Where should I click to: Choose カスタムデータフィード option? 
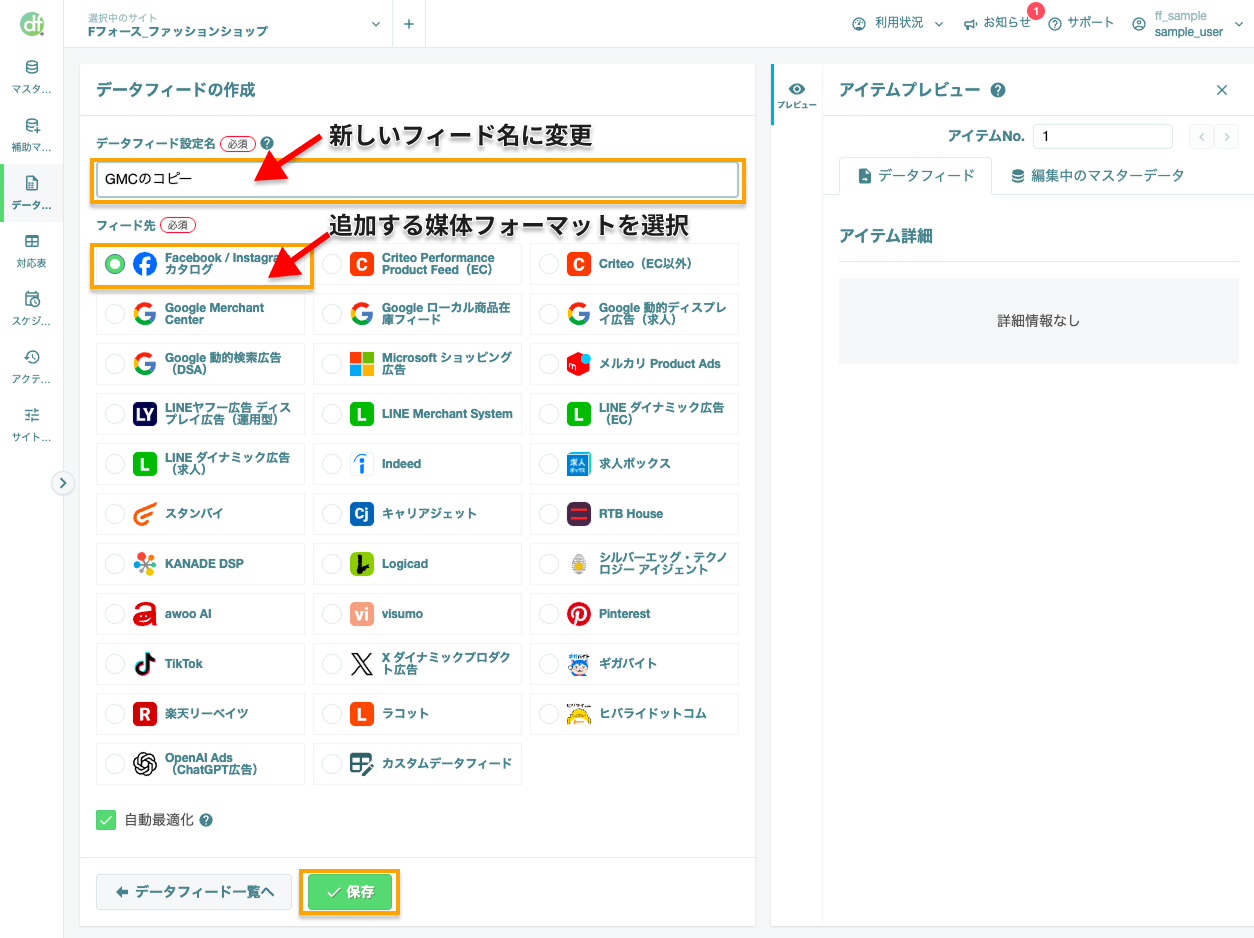(x=418, y=764)
